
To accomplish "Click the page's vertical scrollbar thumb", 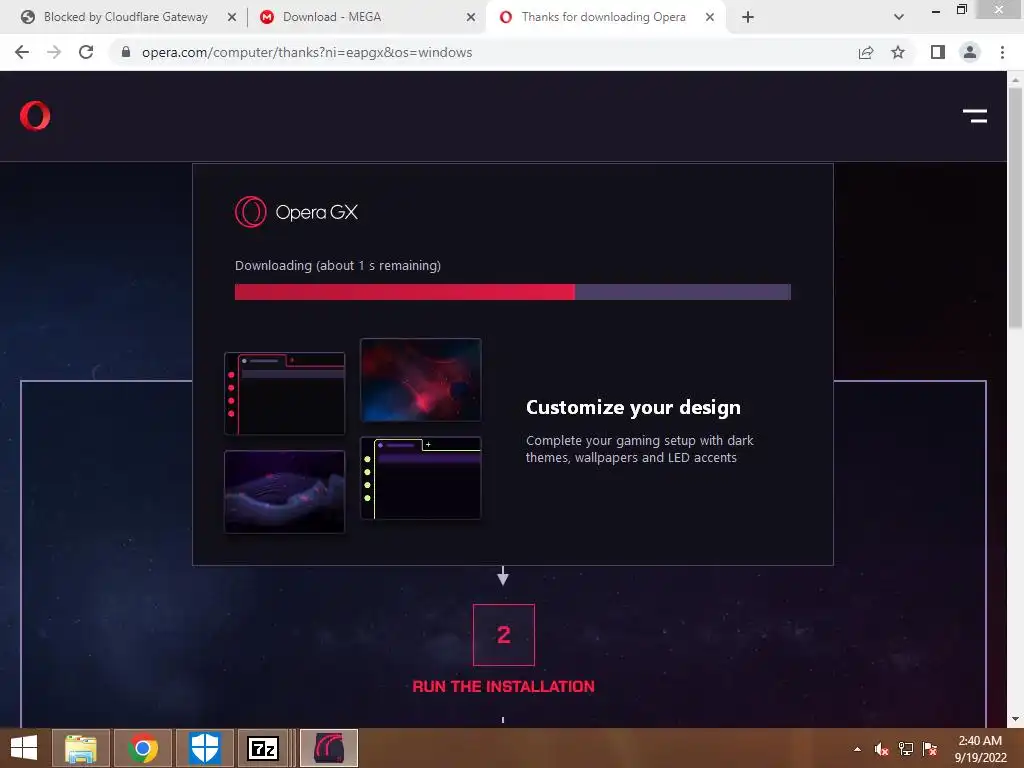I will click(x=1015, y=208).
